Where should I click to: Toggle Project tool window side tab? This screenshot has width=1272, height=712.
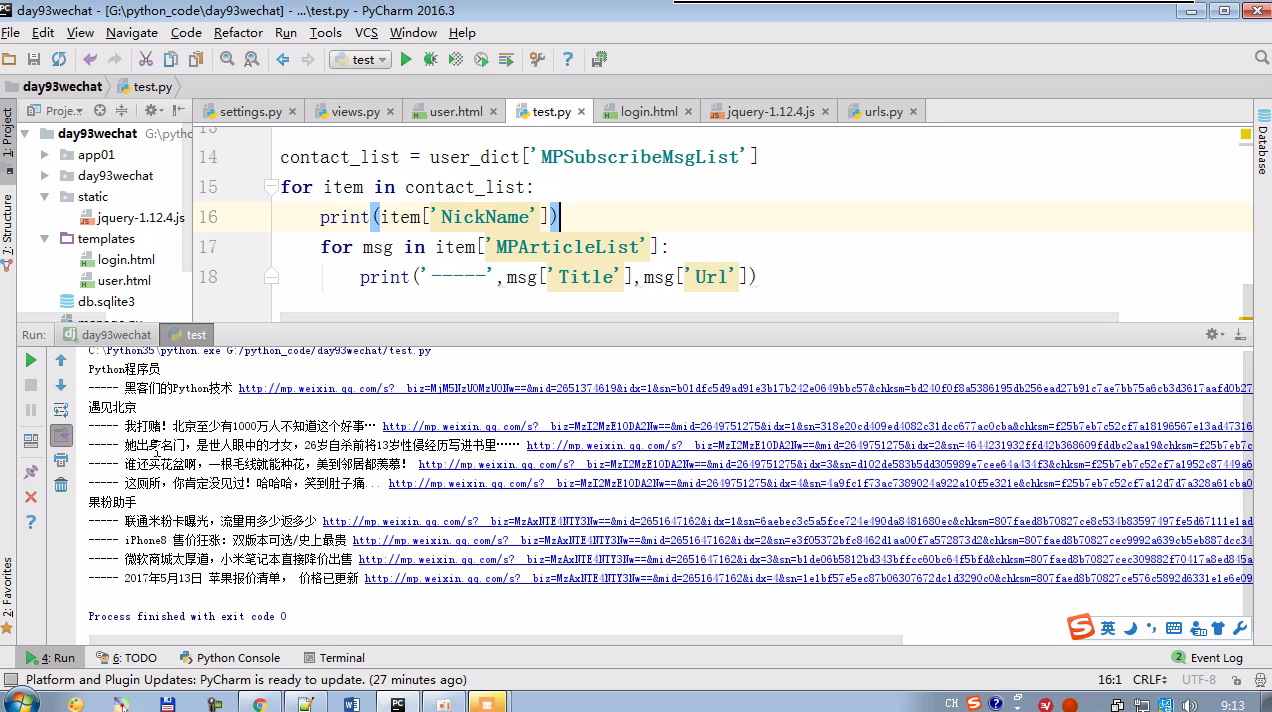pos(8,133)
